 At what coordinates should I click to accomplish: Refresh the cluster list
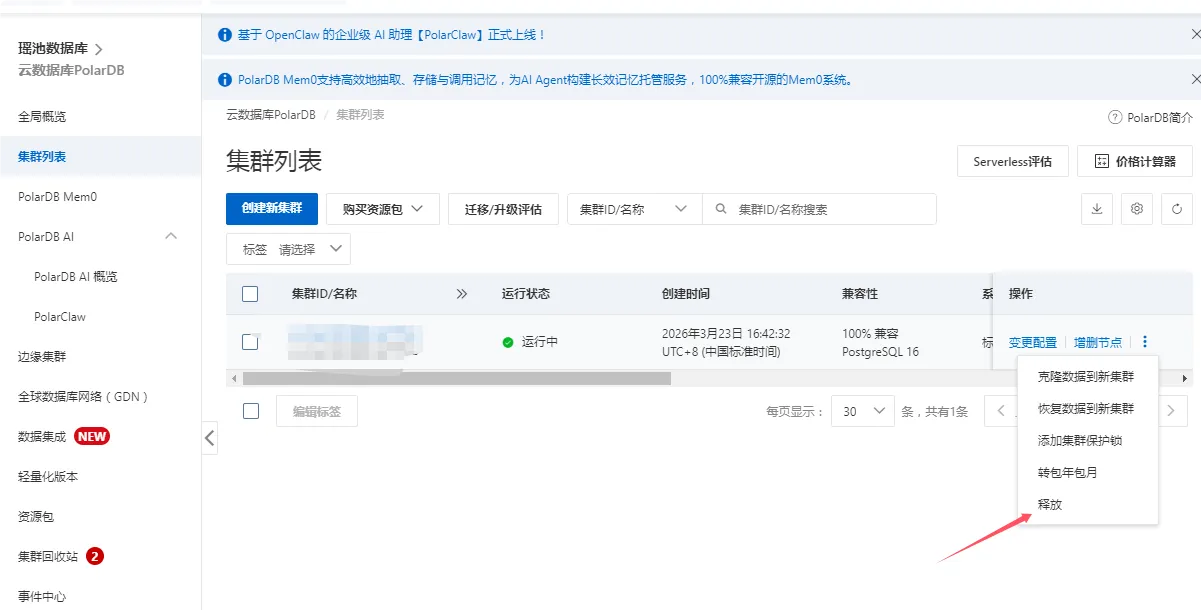point(1177,209)
